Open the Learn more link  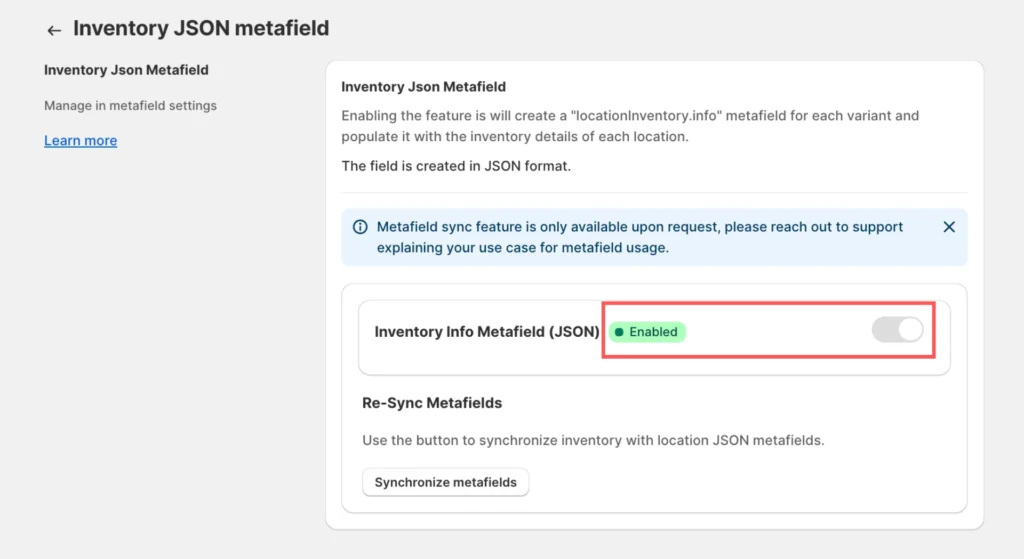[80, 141]
